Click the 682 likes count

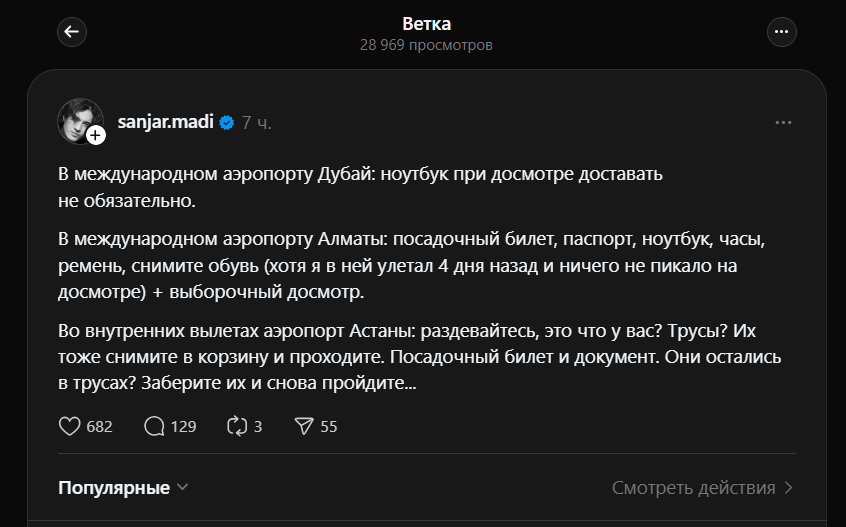coord(99,426)
